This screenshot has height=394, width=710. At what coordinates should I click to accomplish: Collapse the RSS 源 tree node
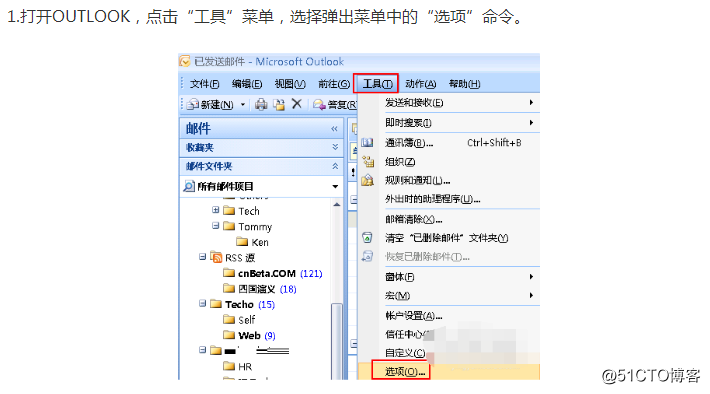[202, 257]
